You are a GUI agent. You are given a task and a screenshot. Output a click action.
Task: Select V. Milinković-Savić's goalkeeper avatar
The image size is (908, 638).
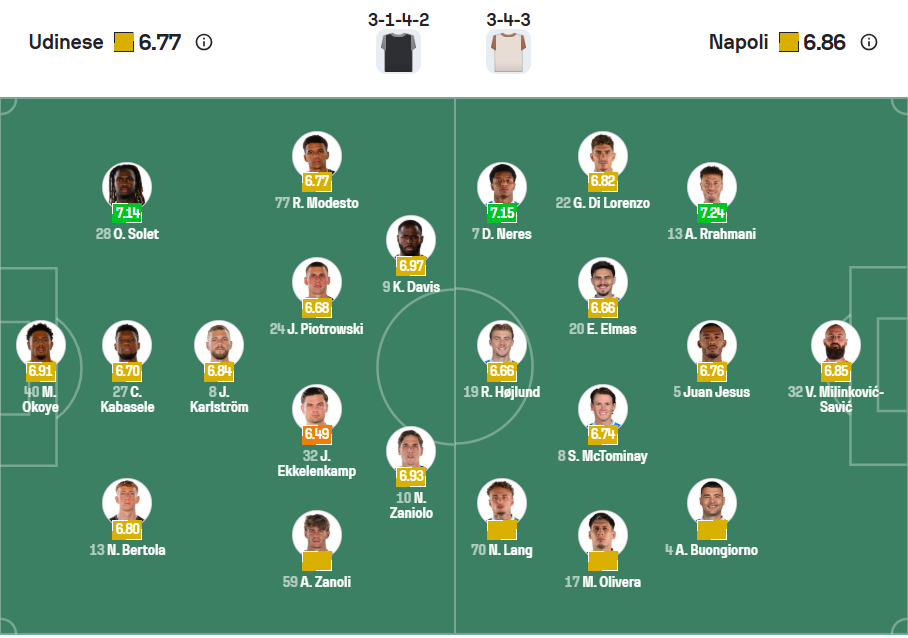point(836,345)
